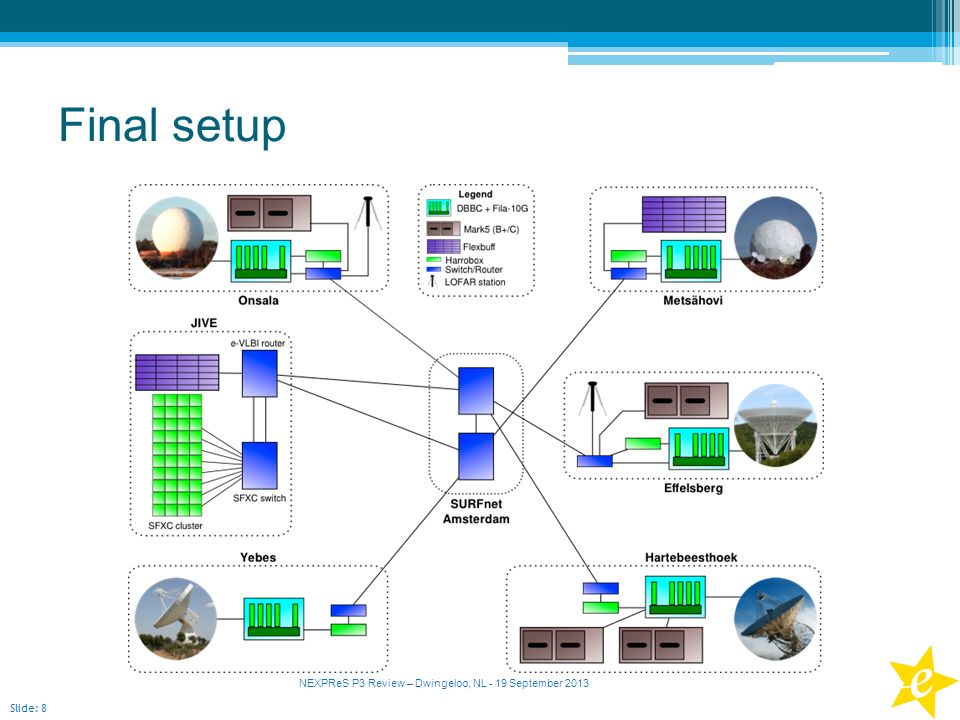Viewport: 960px width, 720px height.
Task: Click the Metsähovi purple Flexbuff icon
Action: [x=684, y=214]
